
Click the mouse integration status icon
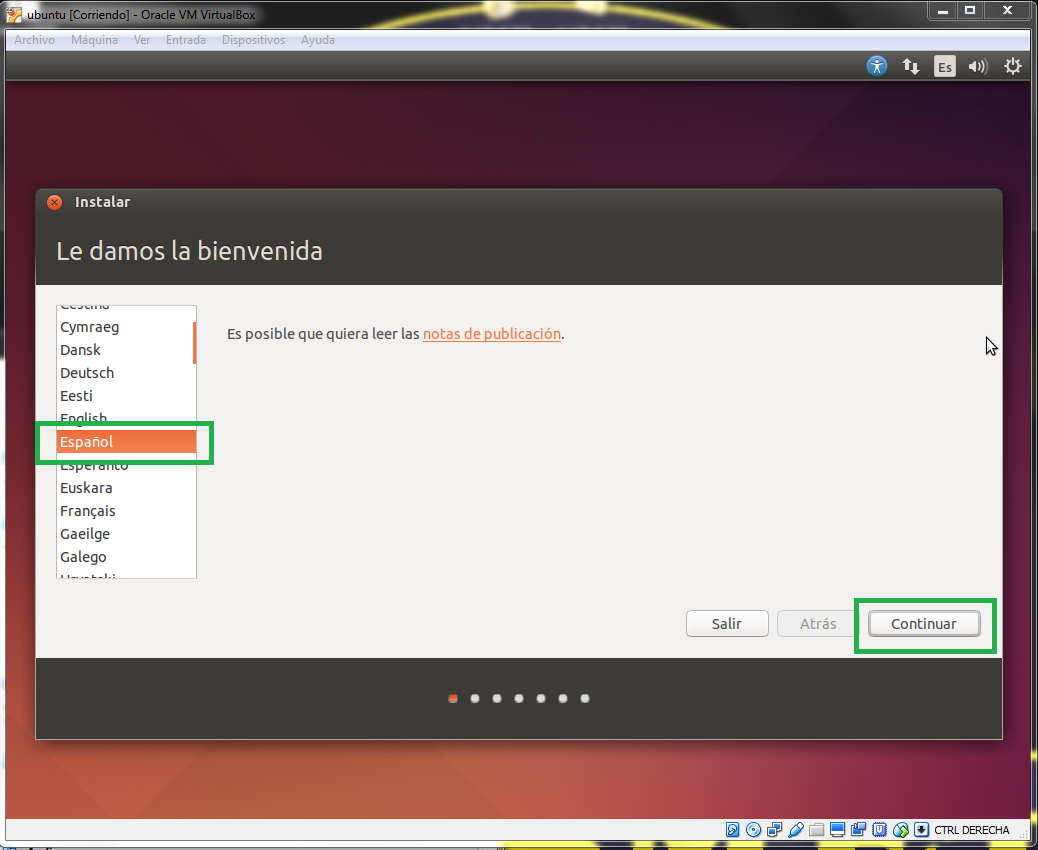[901, 829]
